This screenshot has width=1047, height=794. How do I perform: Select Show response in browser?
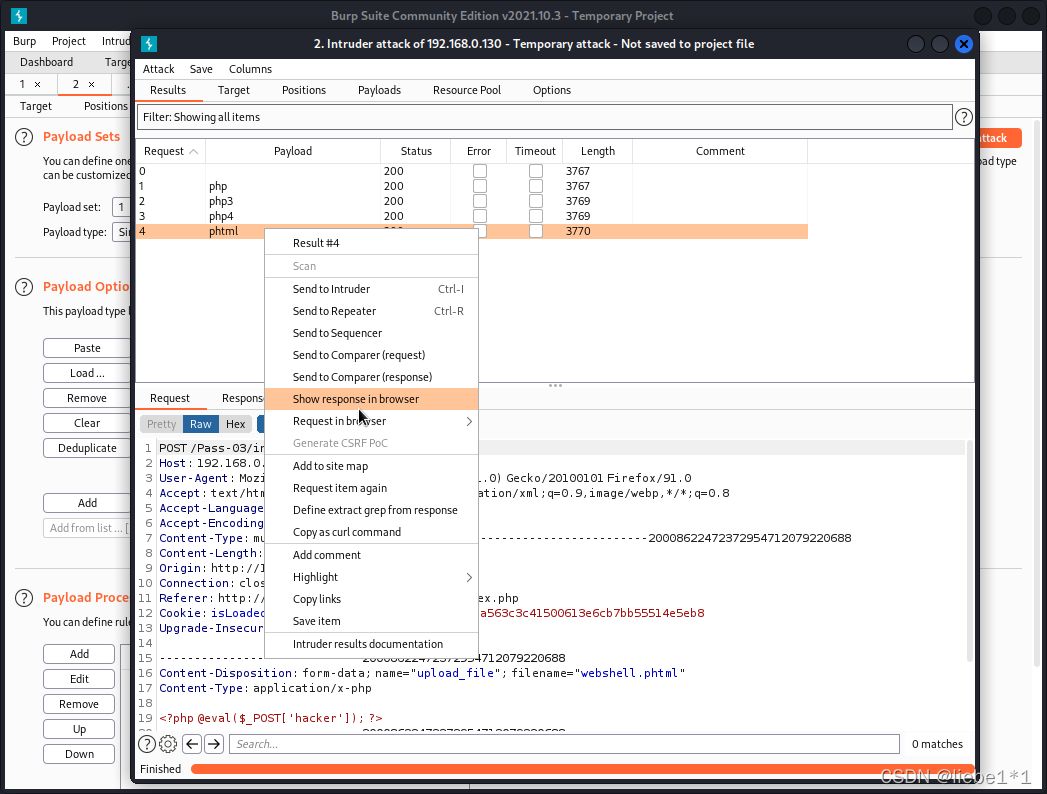371,399
